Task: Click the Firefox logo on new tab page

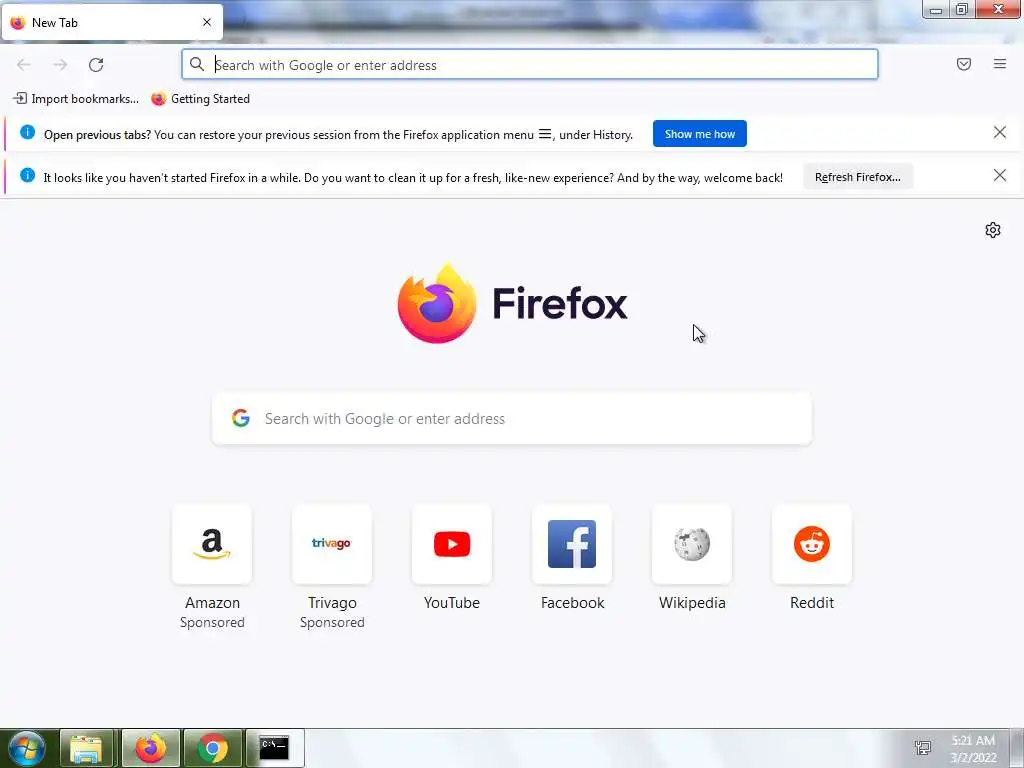Action: pos(436,304)
